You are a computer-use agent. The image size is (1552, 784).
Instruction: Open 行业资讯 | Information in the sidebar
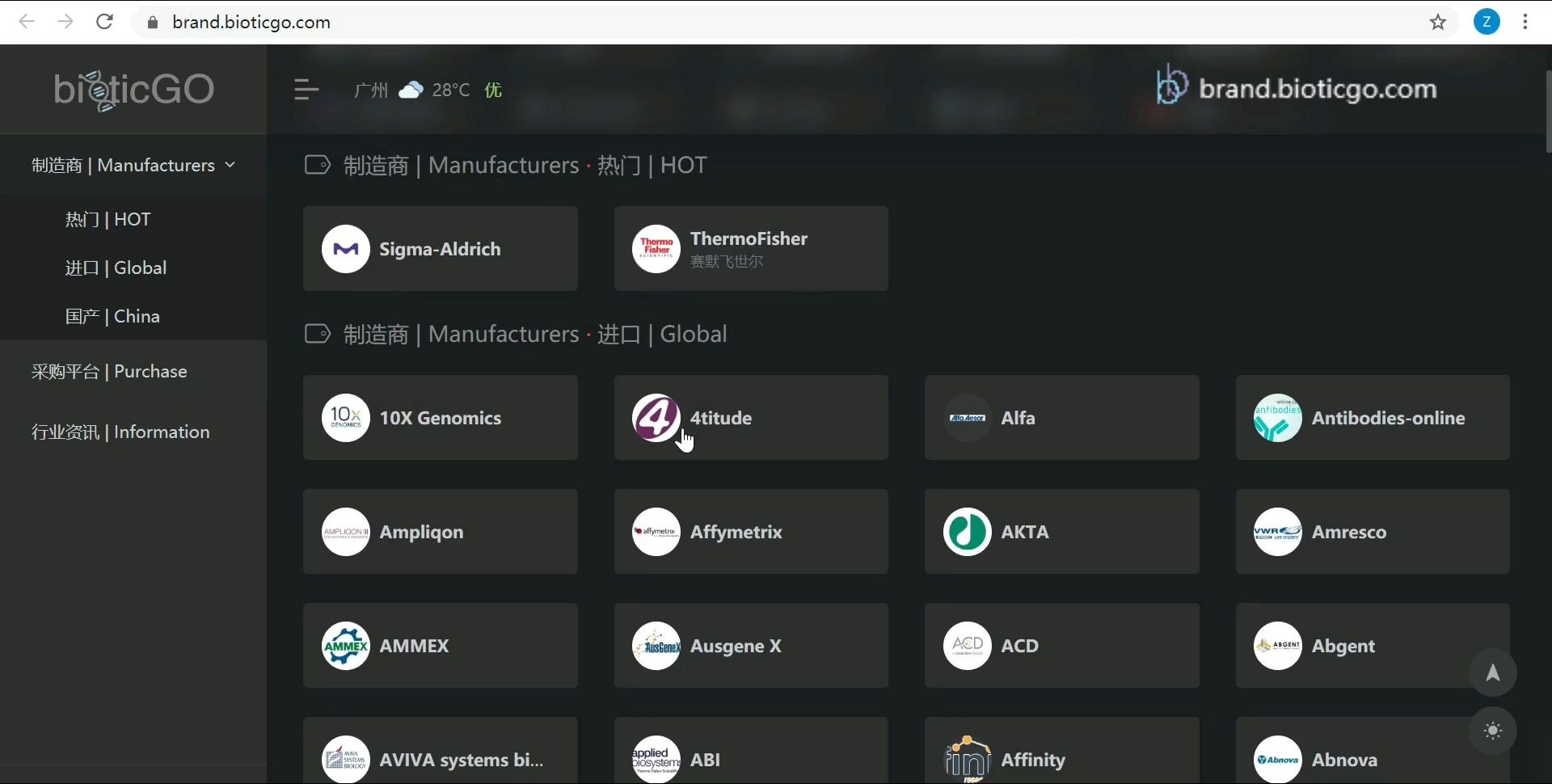(120, 432)
